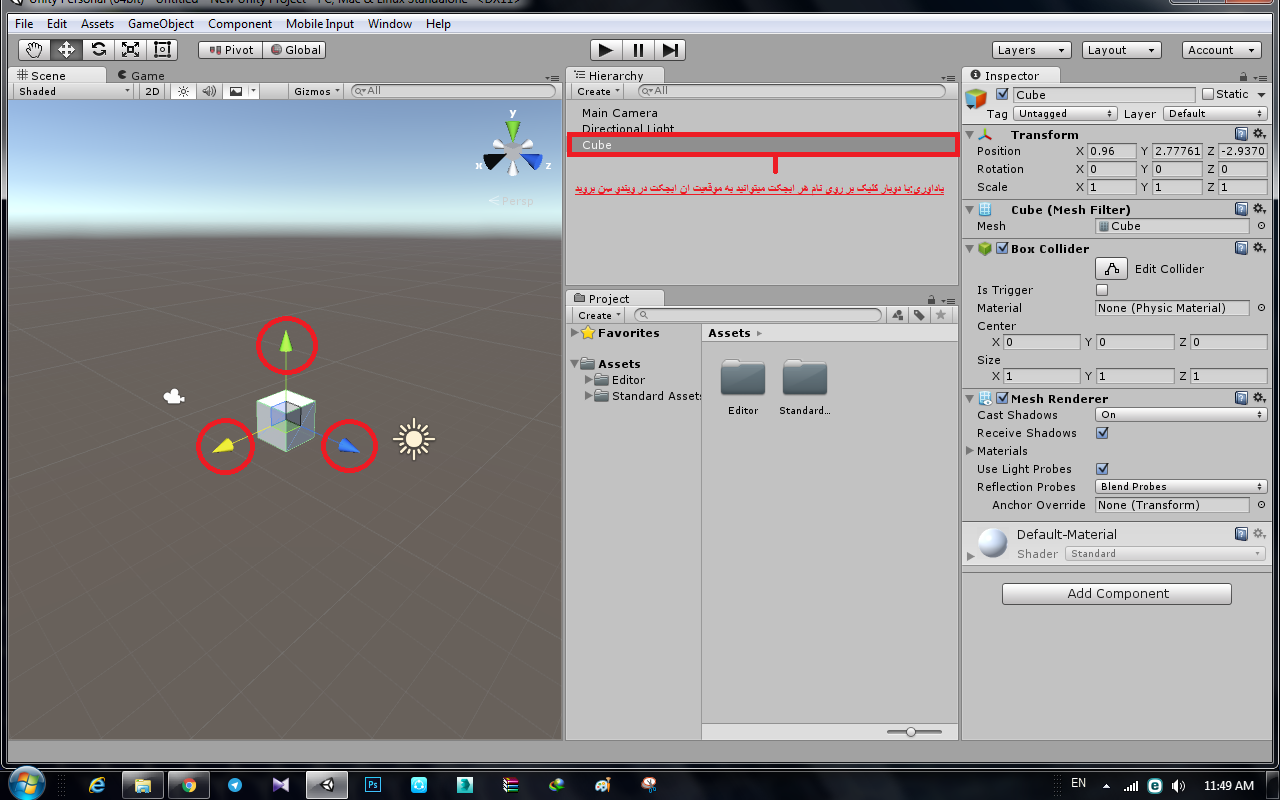Toggle scene audio speaker icon
This screenshot has width=1280, height=800.
[208, 91]
